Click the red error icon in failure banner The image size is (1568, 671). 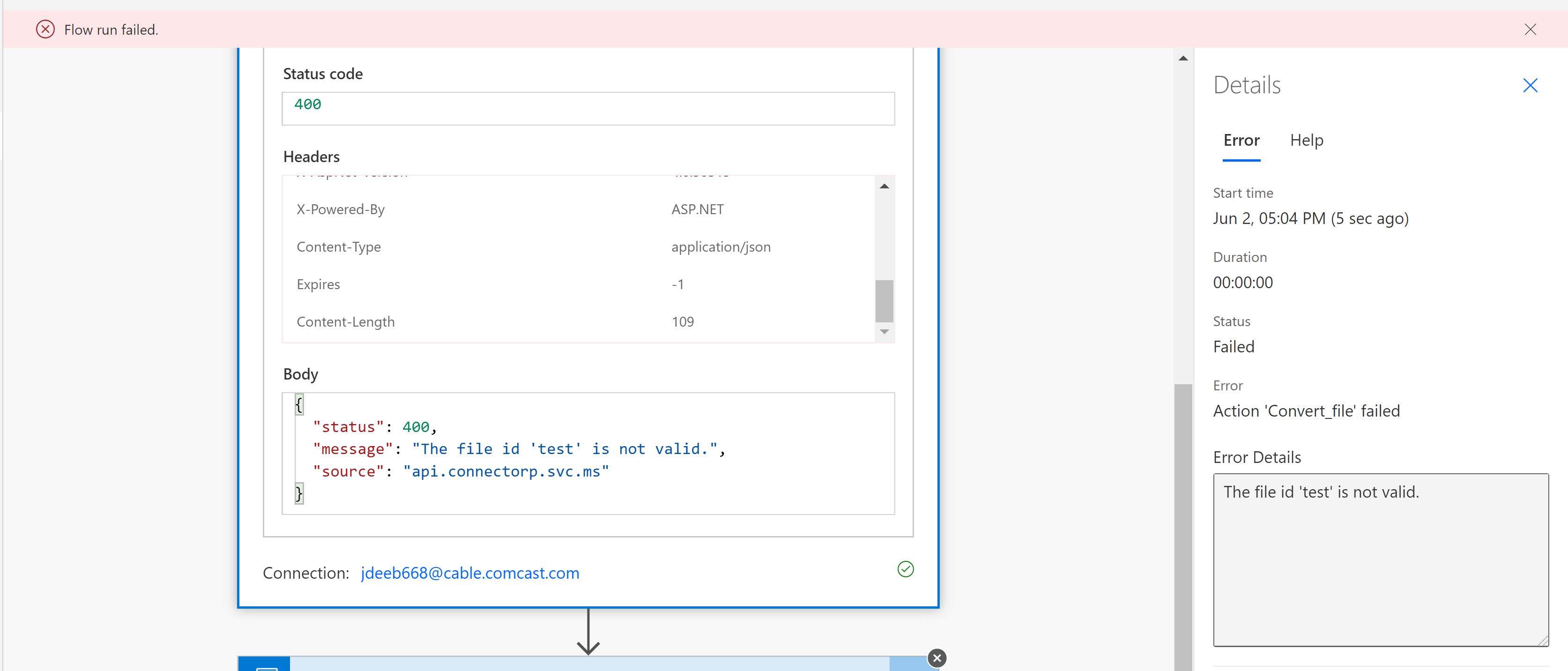click(x=45, y=29)
